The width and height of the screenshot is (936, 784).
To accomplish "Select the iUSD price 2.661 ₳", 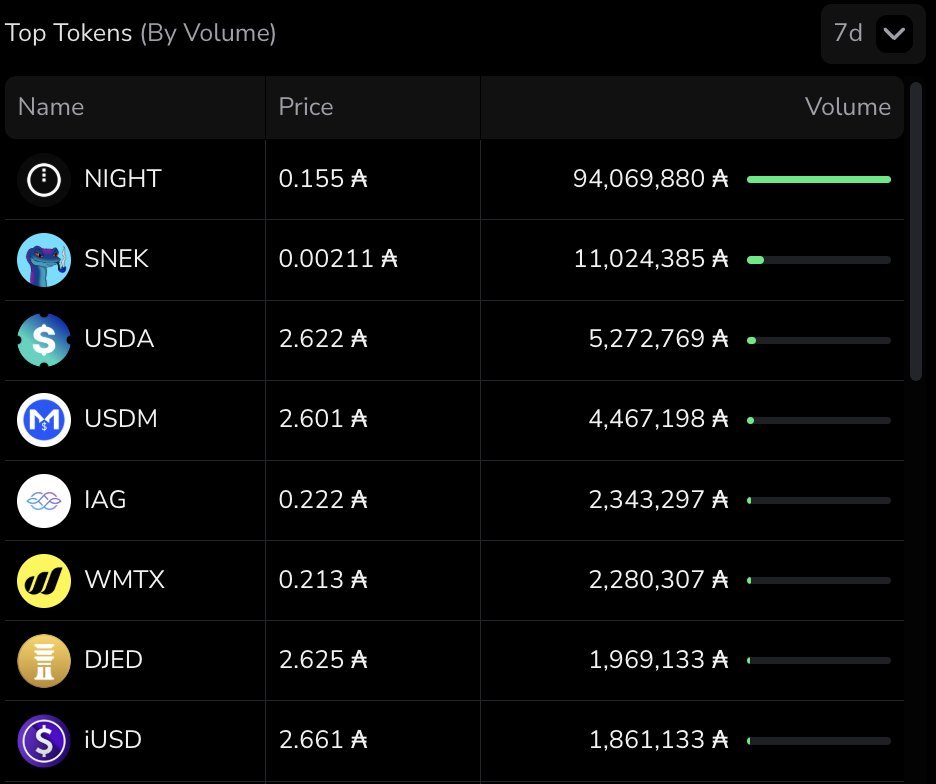I will (x=323, y=739).
